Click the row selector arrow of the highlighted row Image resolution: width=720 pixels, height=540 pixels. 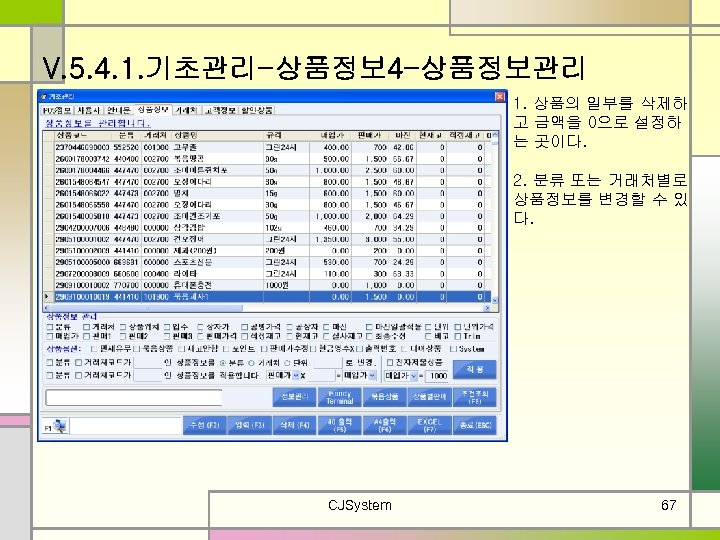49,297
